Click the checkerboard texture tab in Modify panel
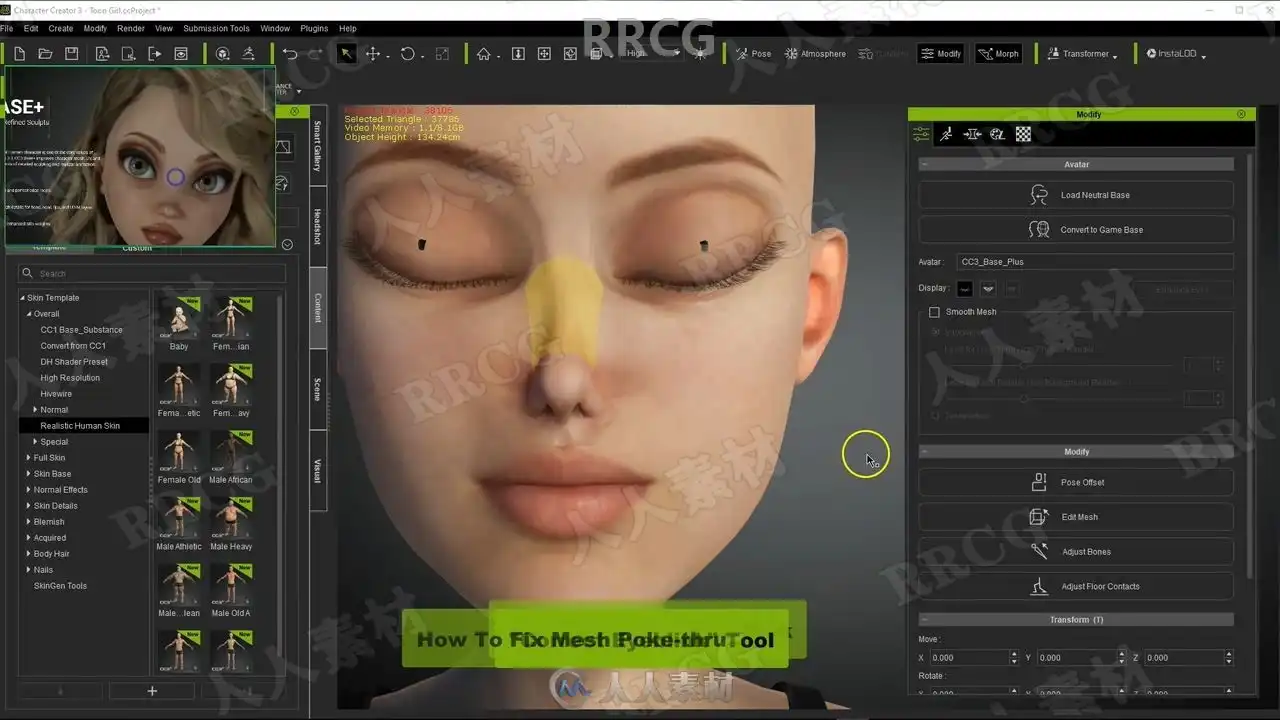The height and width of the screenshot is (720, 1280). pyautogui.click(x=1023, y=134)
